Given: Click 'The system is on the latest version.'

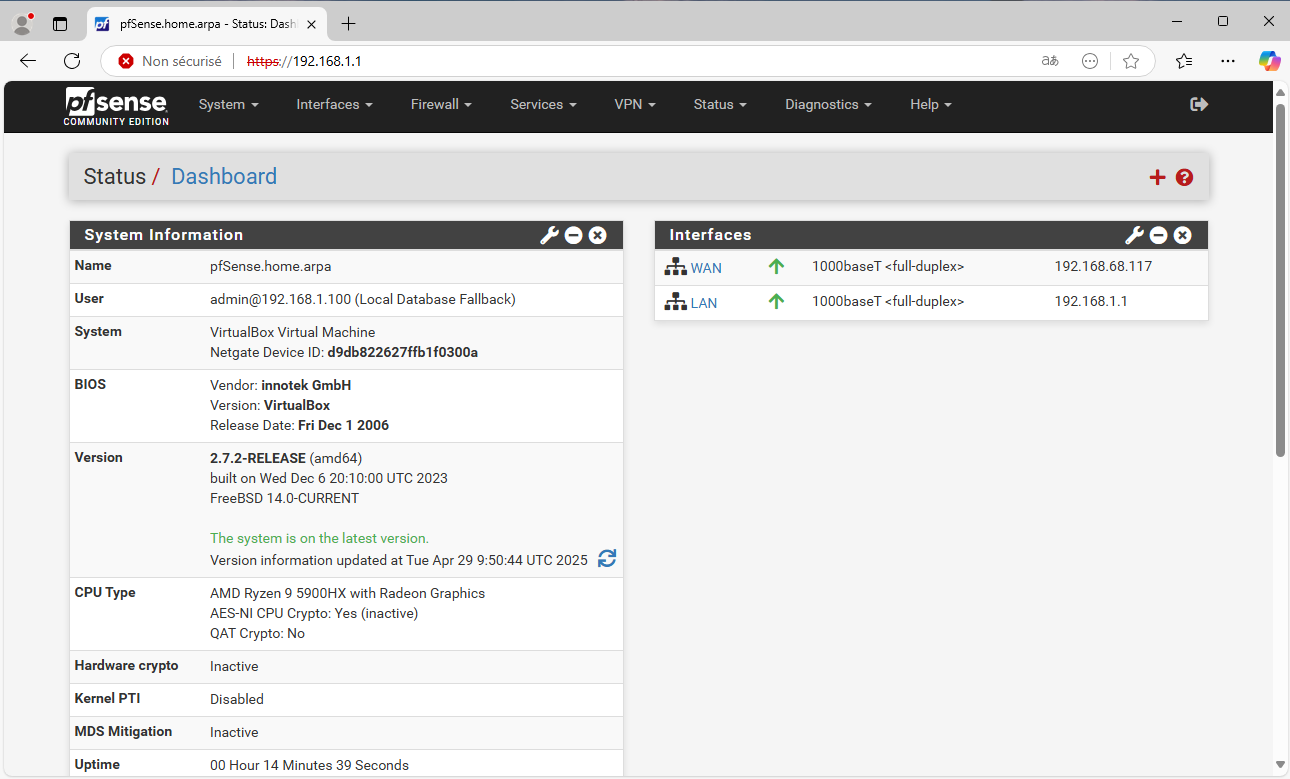Looking at the screenshot, I should click(x=319, y=538).
